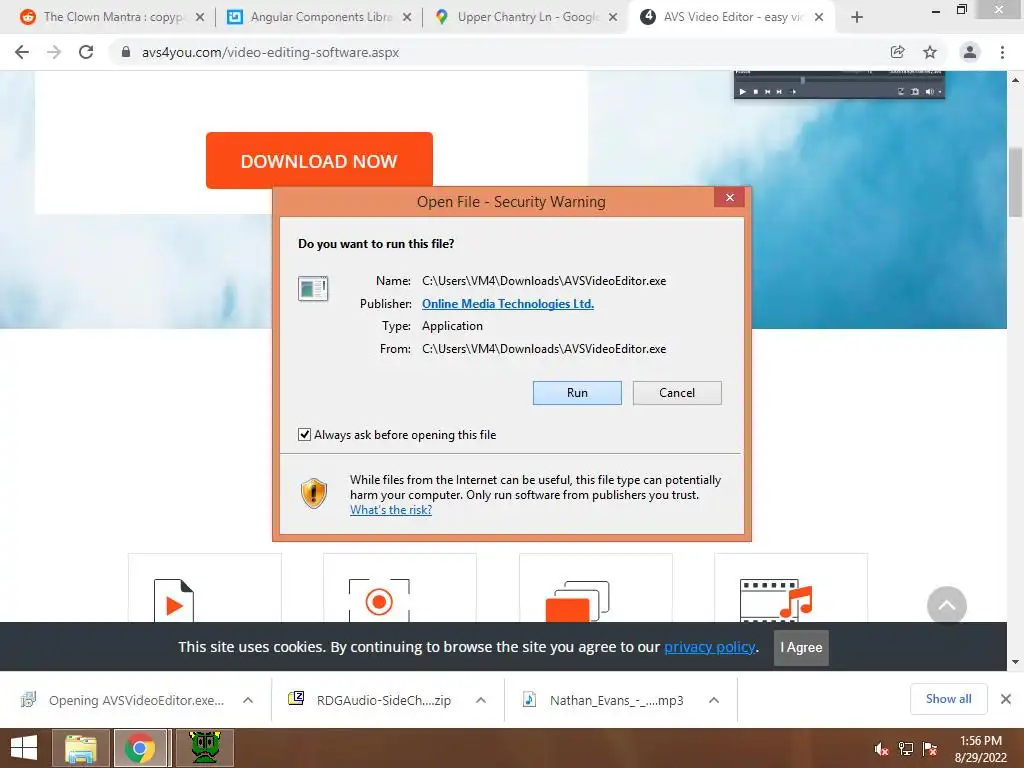Toggle Always ask before opening this file

click(304, 435)
